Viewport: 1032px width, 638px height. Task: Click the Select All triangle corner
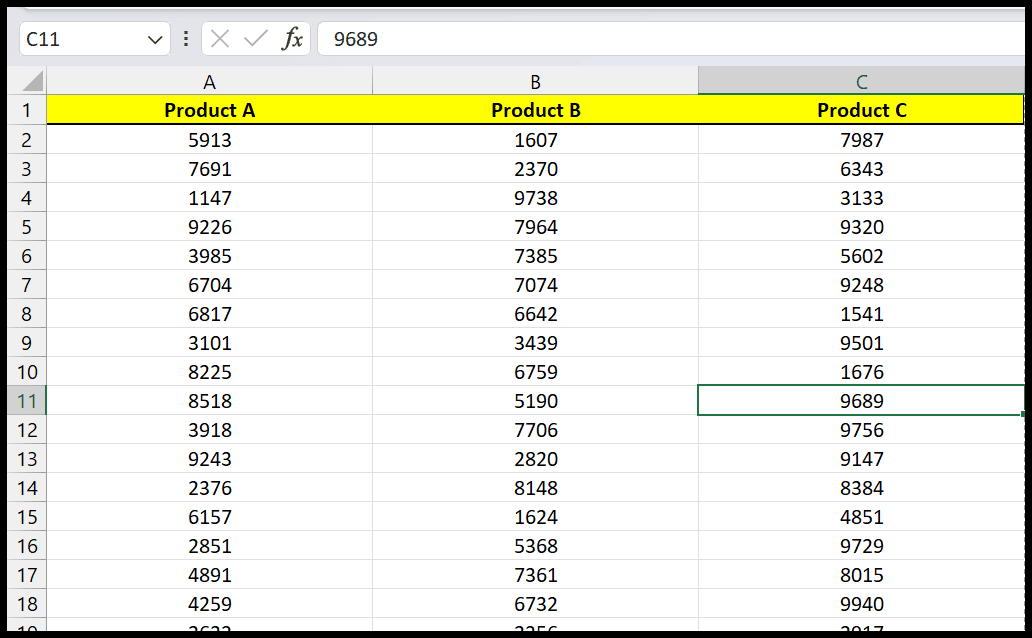click(x=32, y=81)
